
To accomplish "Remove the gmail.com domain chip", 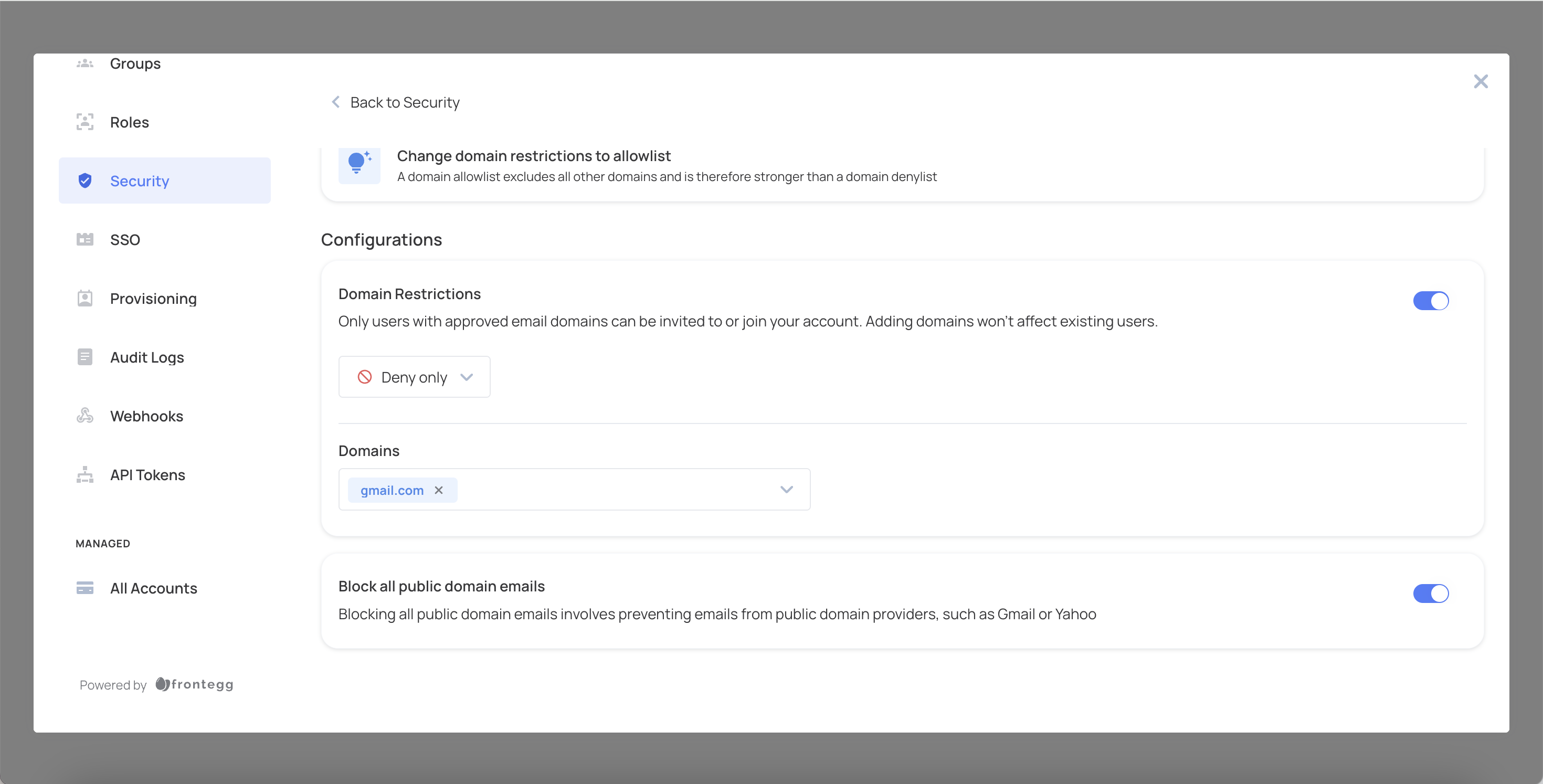I will click(x=439, y=491).
